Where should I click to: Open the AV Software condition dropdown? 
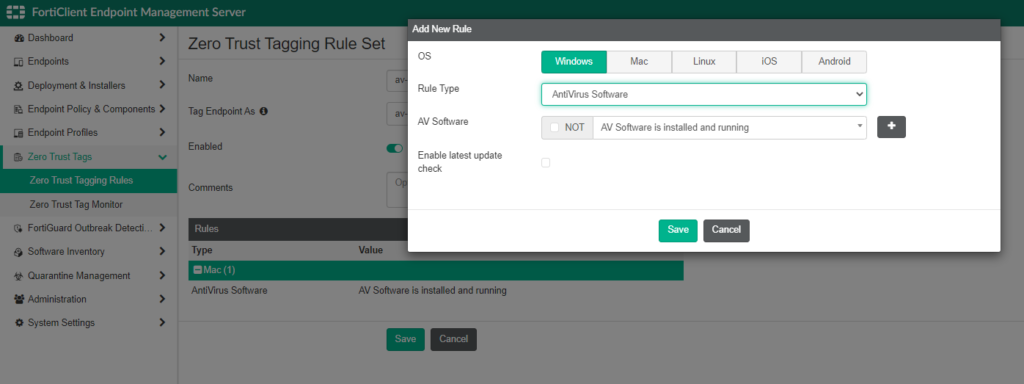click(729, 127)
